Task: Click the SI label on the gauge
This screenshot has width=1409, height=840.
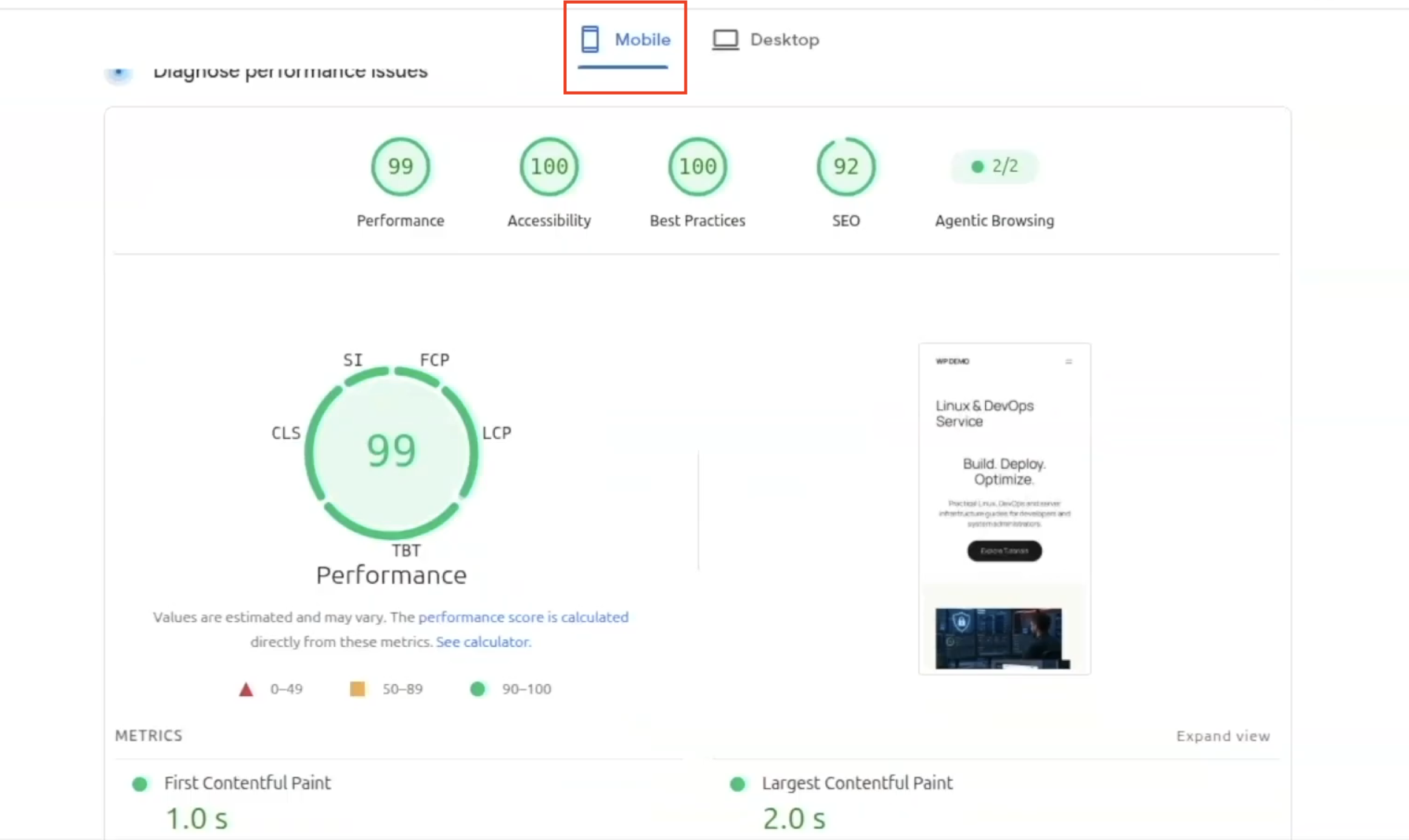Action: coord(353,360)
